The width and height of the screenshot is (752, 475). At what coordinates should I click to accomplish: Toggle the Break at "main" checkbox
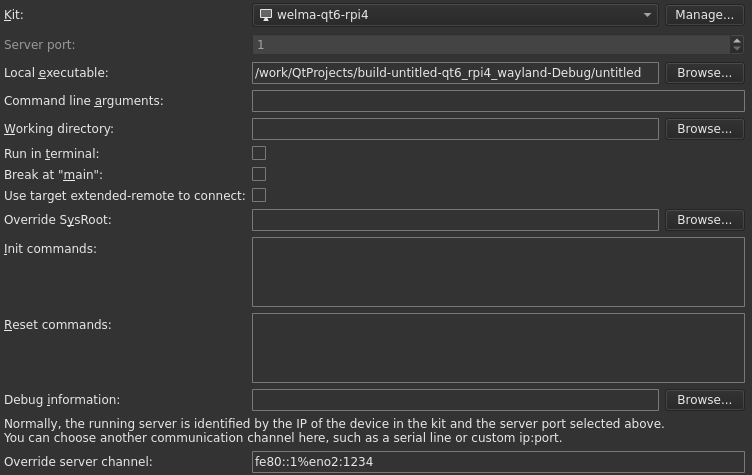(259, 175)
